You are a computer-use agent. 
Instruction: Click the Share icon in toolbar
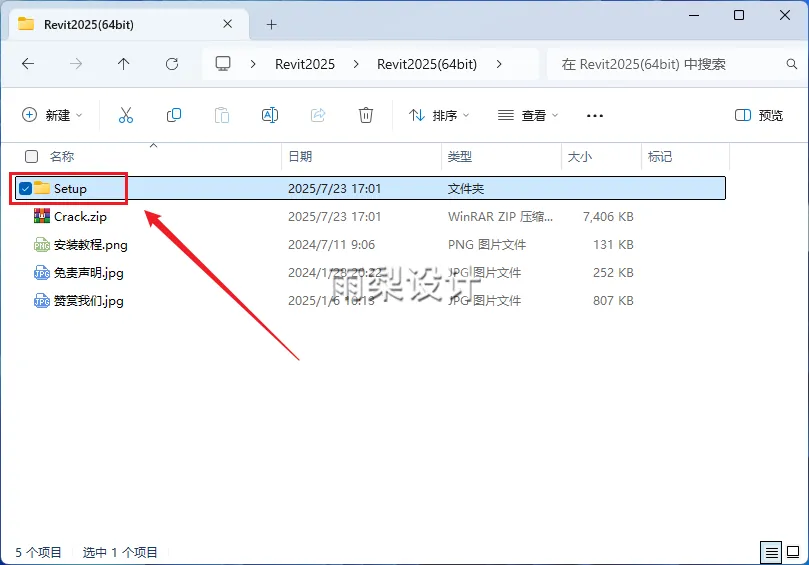(318, 115)
